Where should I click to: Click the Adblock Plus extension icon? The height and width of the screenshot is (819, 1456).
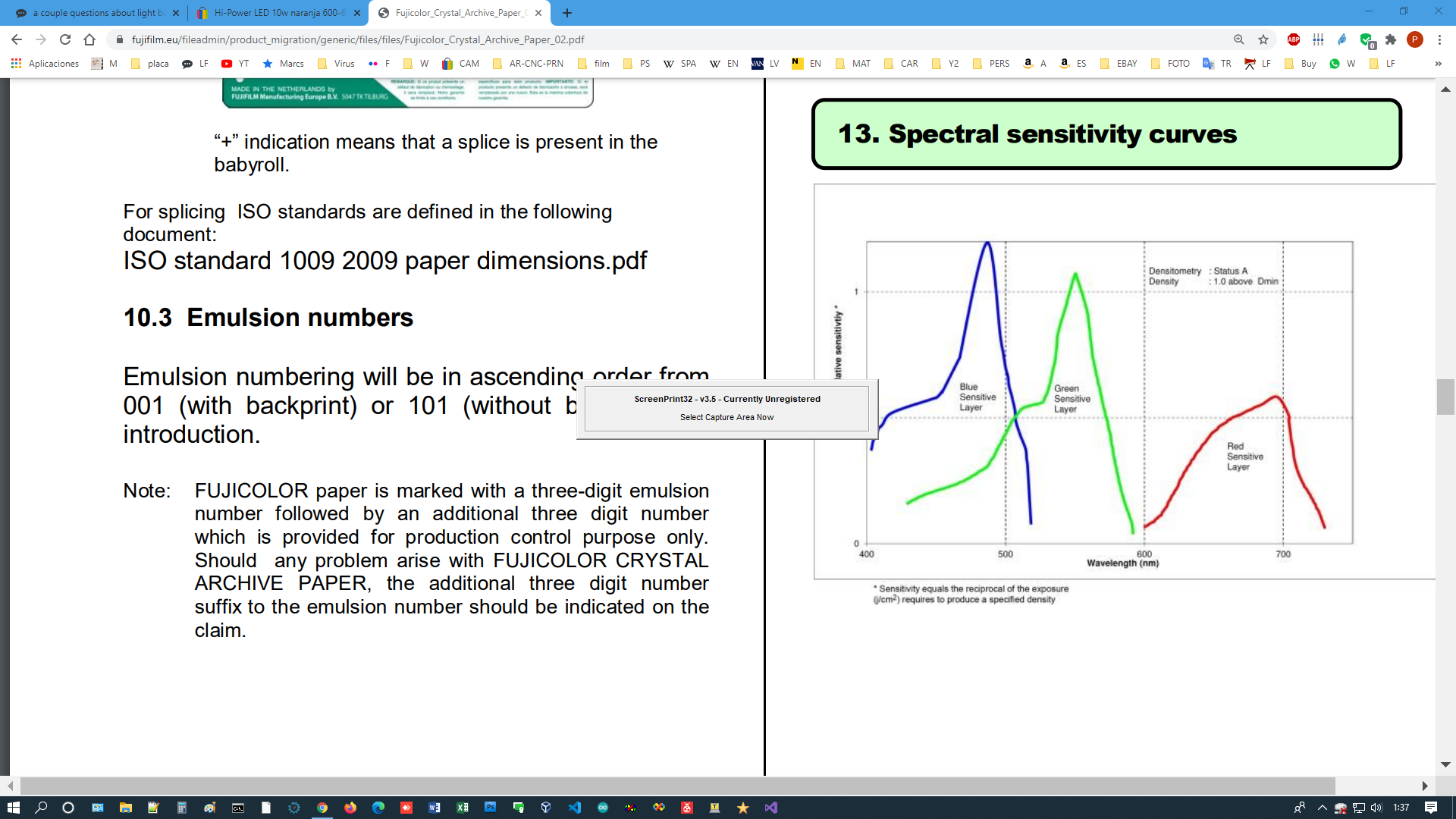pyautogui.click(x=1294, y=39)
